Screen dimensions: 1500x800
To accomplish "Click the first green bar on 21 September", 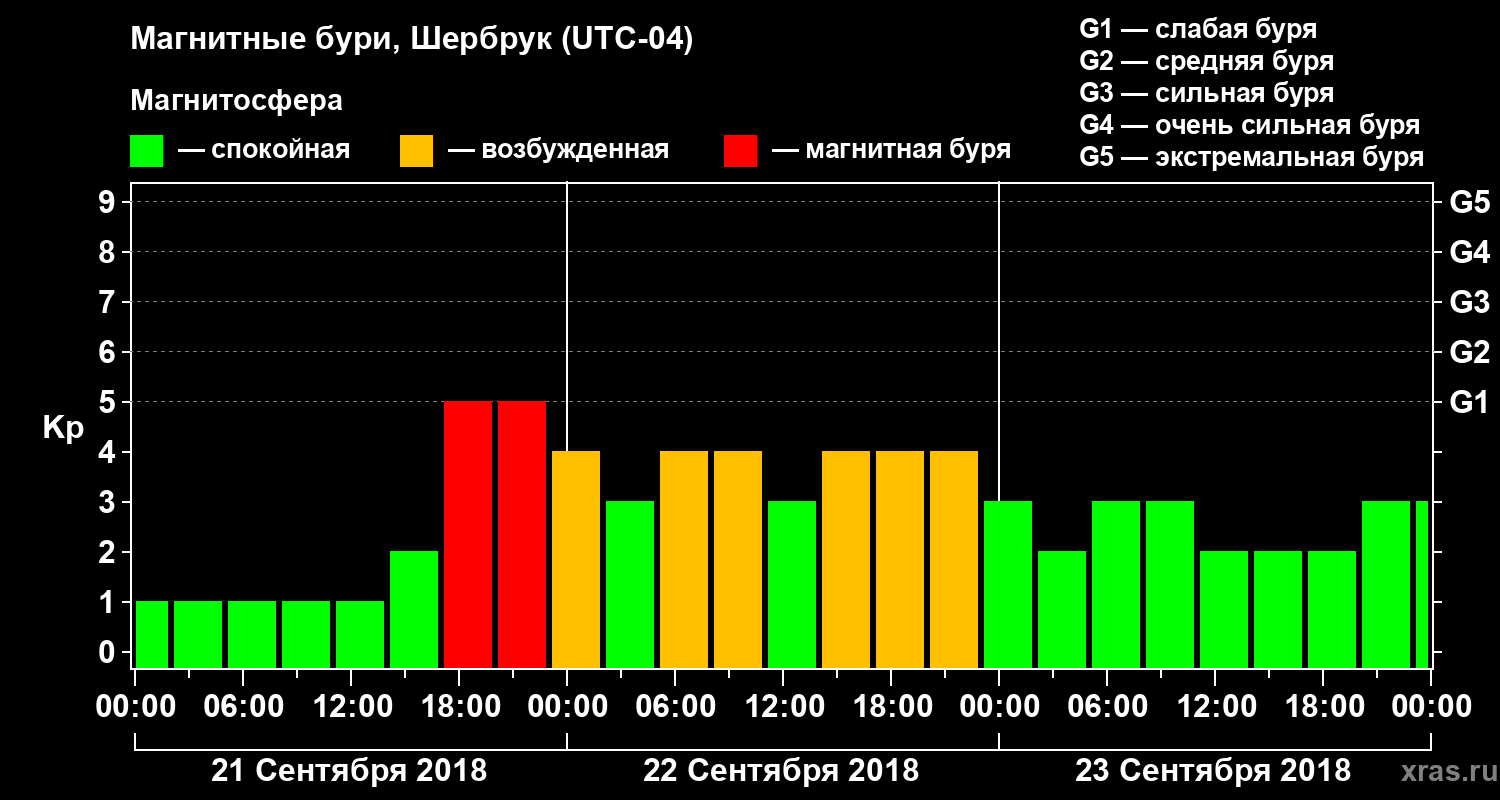I will [152, 634].
